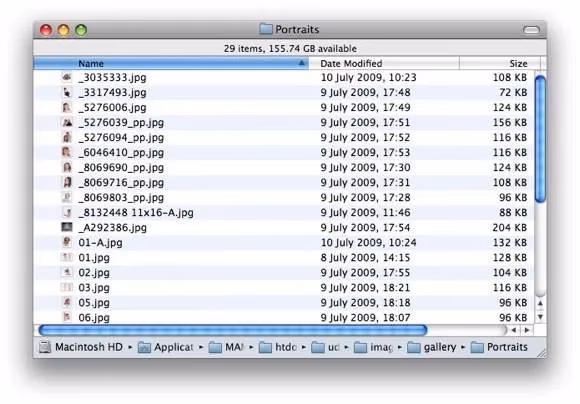This screenshot has width=580, height=404.
Task: Select the 01.jpg thumbnail icon
Action: click(67, 257)
